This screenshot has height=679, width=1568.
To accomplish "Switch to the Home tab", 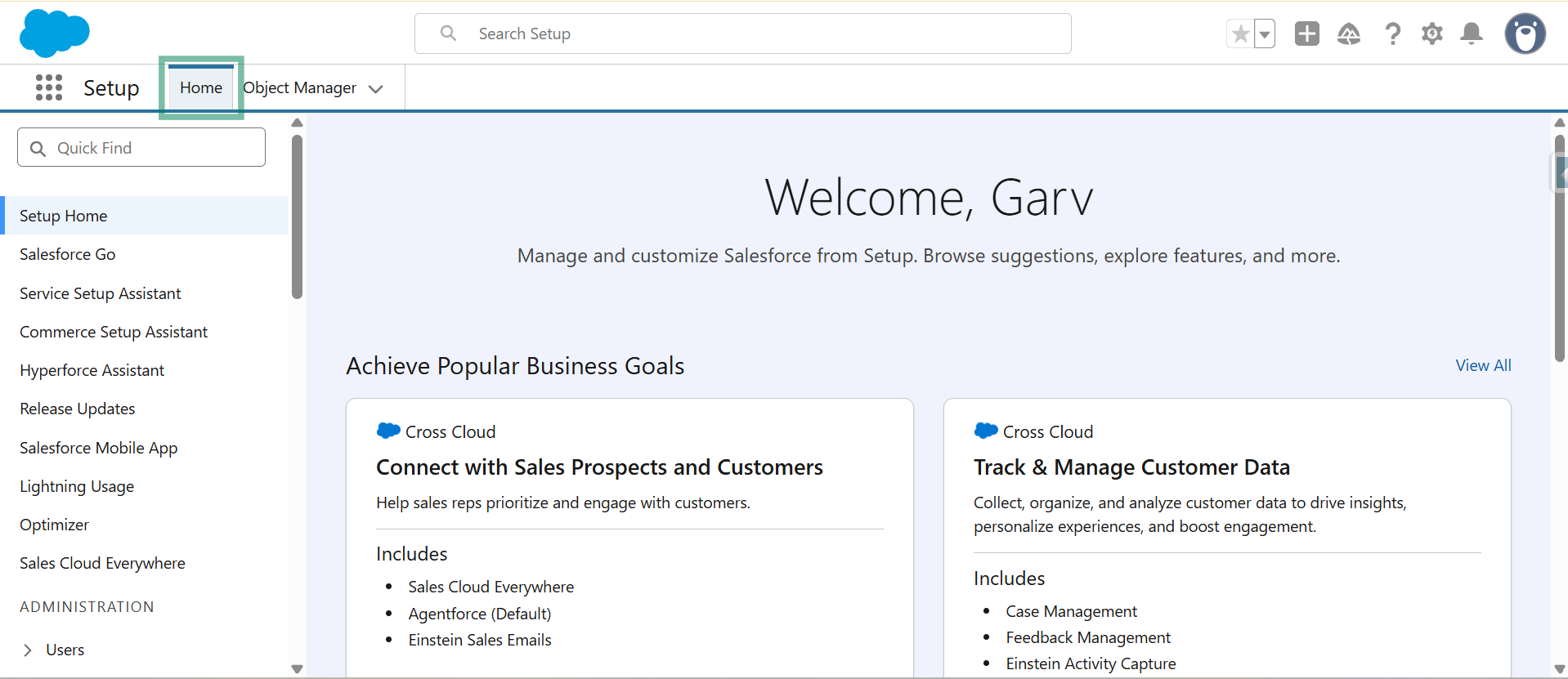I will tap(201, 87).
